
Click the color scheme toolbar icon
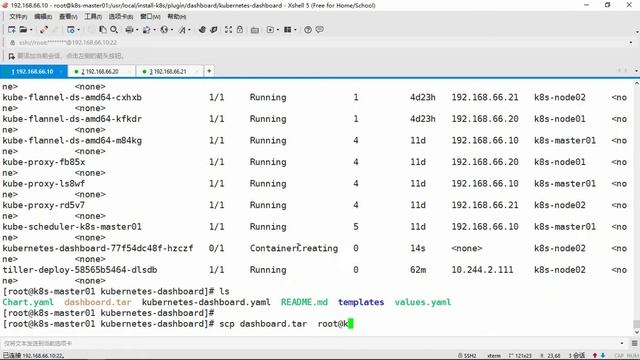click(147, 29)
